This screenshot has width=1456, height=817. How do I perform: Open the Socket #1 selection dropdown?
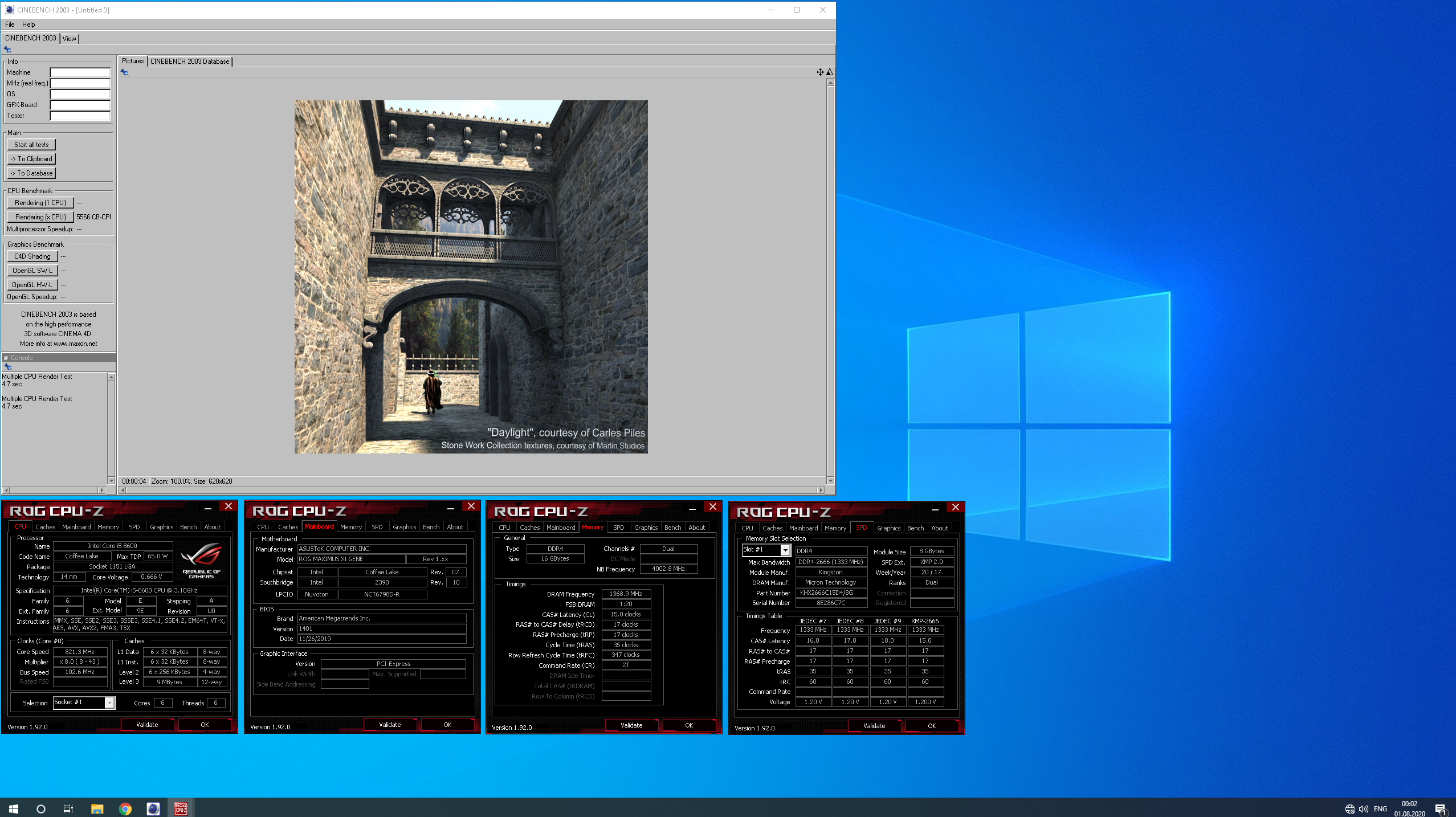point(109,702)
